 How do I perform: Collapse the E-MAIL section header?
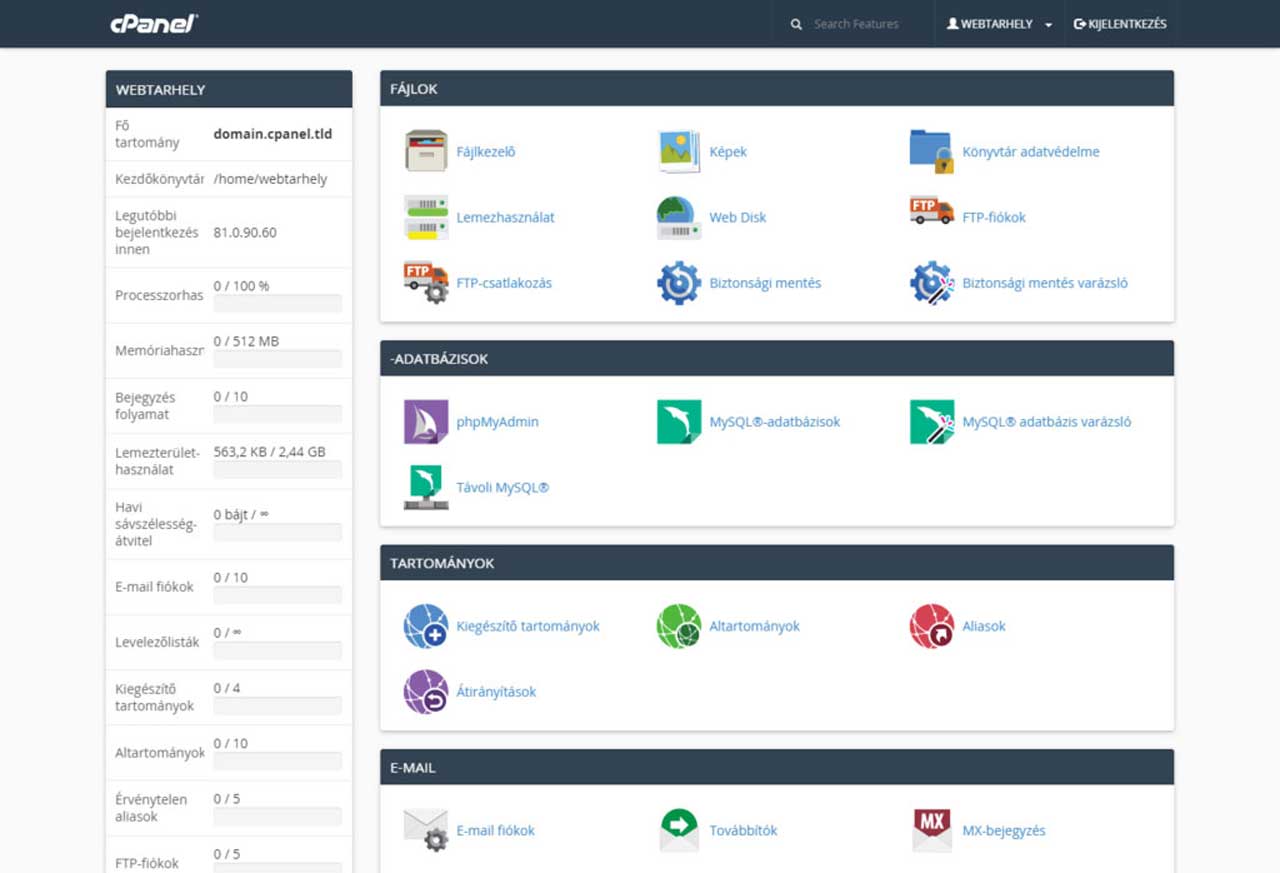[x=777, y=768]
